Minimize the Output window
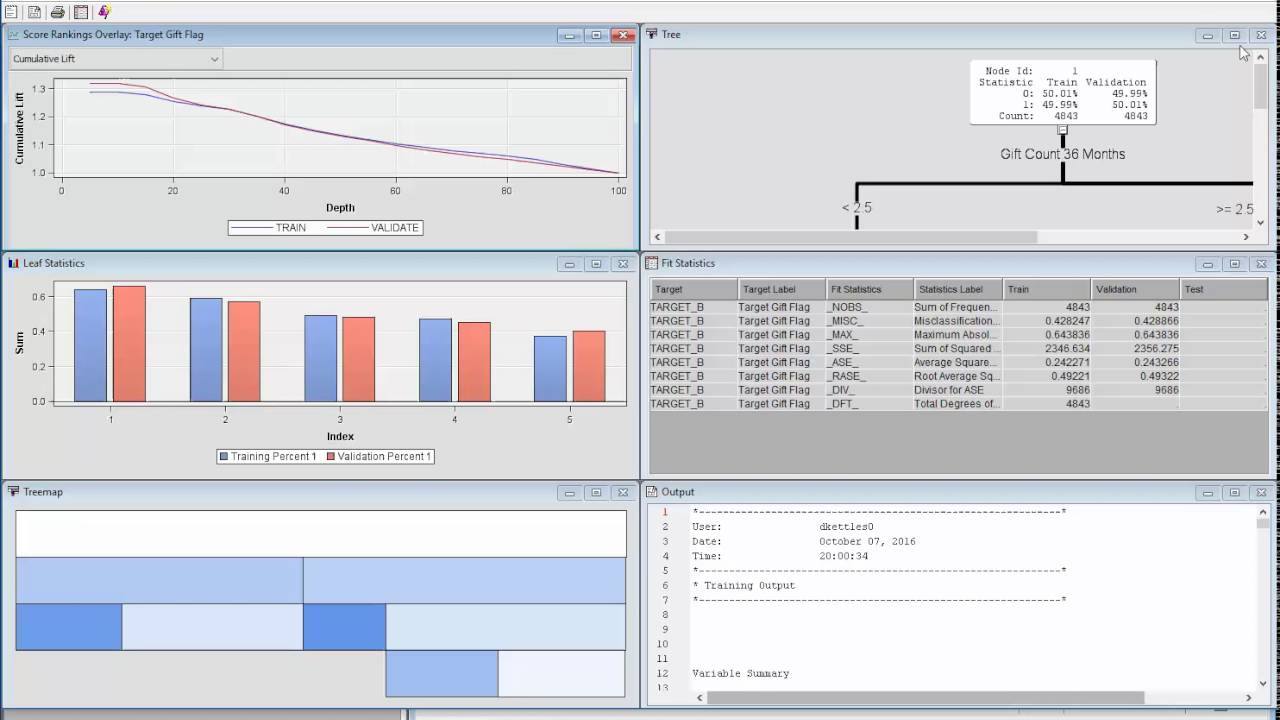Image resolution: width=1280 pixels, height=720 pixels. click(x=1208, y=493)
